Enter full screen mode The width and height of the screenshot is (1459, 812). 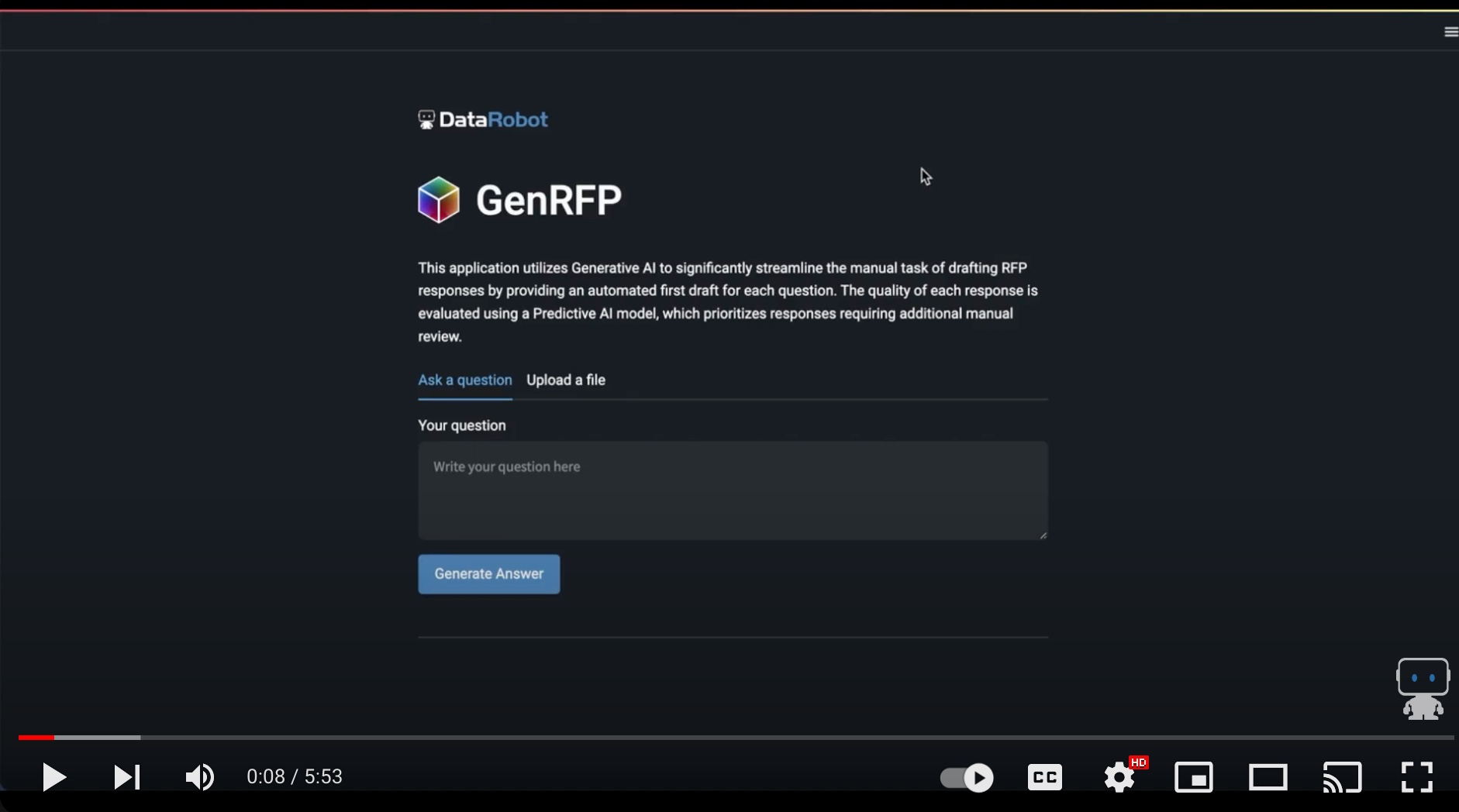(1417, 777)
